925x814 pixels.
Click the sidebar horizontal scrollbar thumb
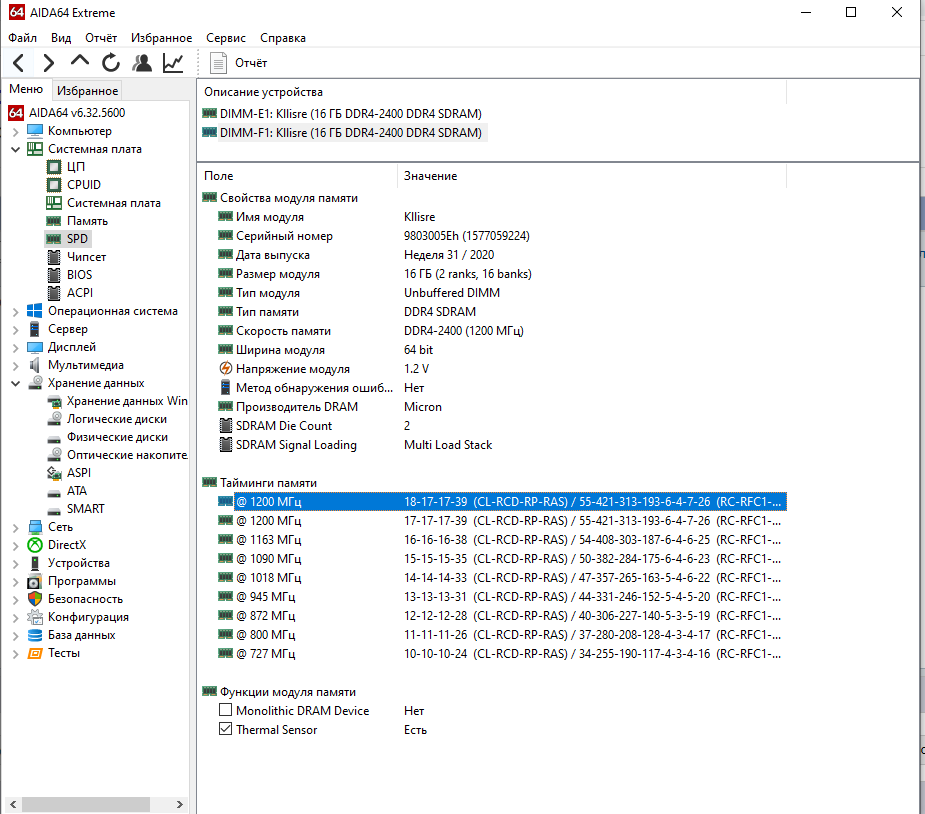86,804
